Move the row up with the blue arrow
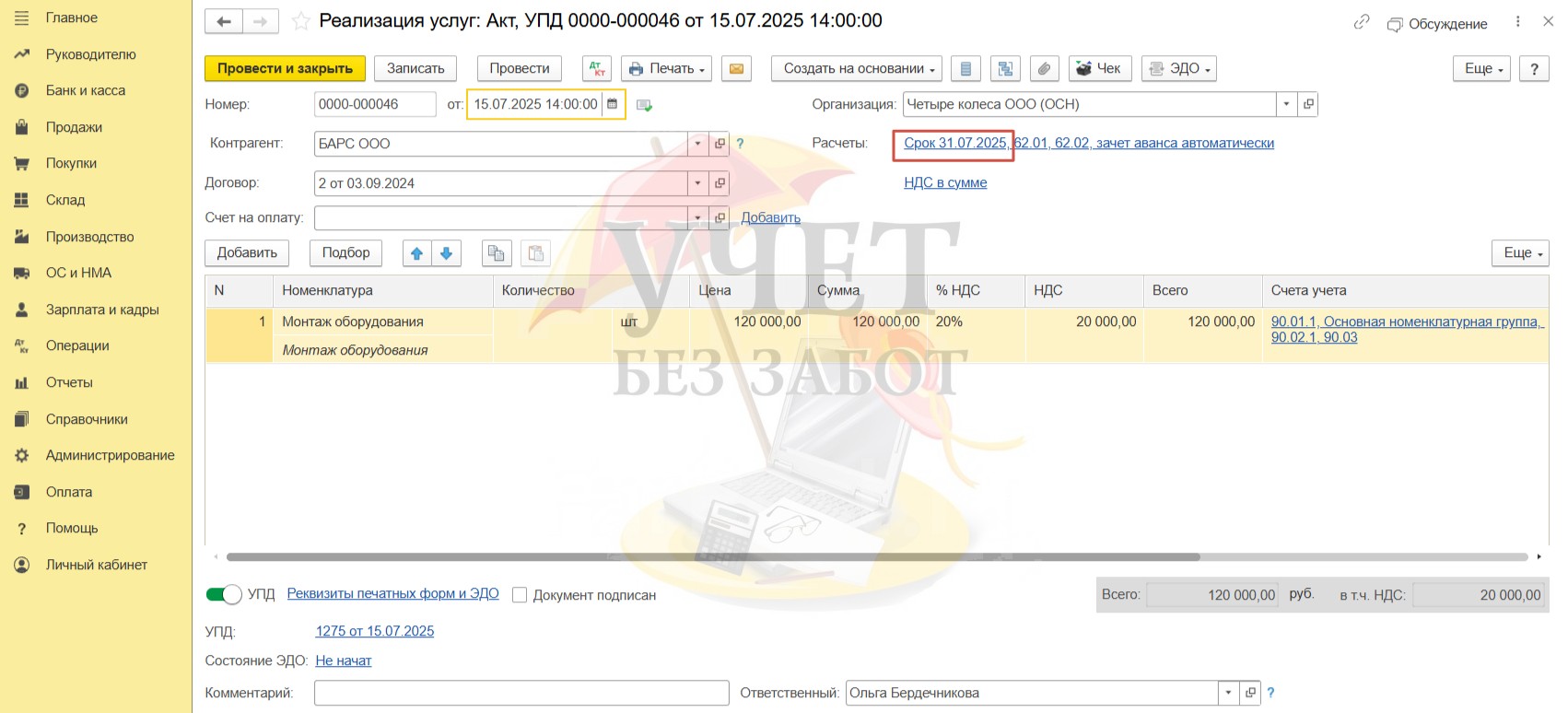Viewport: 1568px width, 713px height. [x=417, y=253]
